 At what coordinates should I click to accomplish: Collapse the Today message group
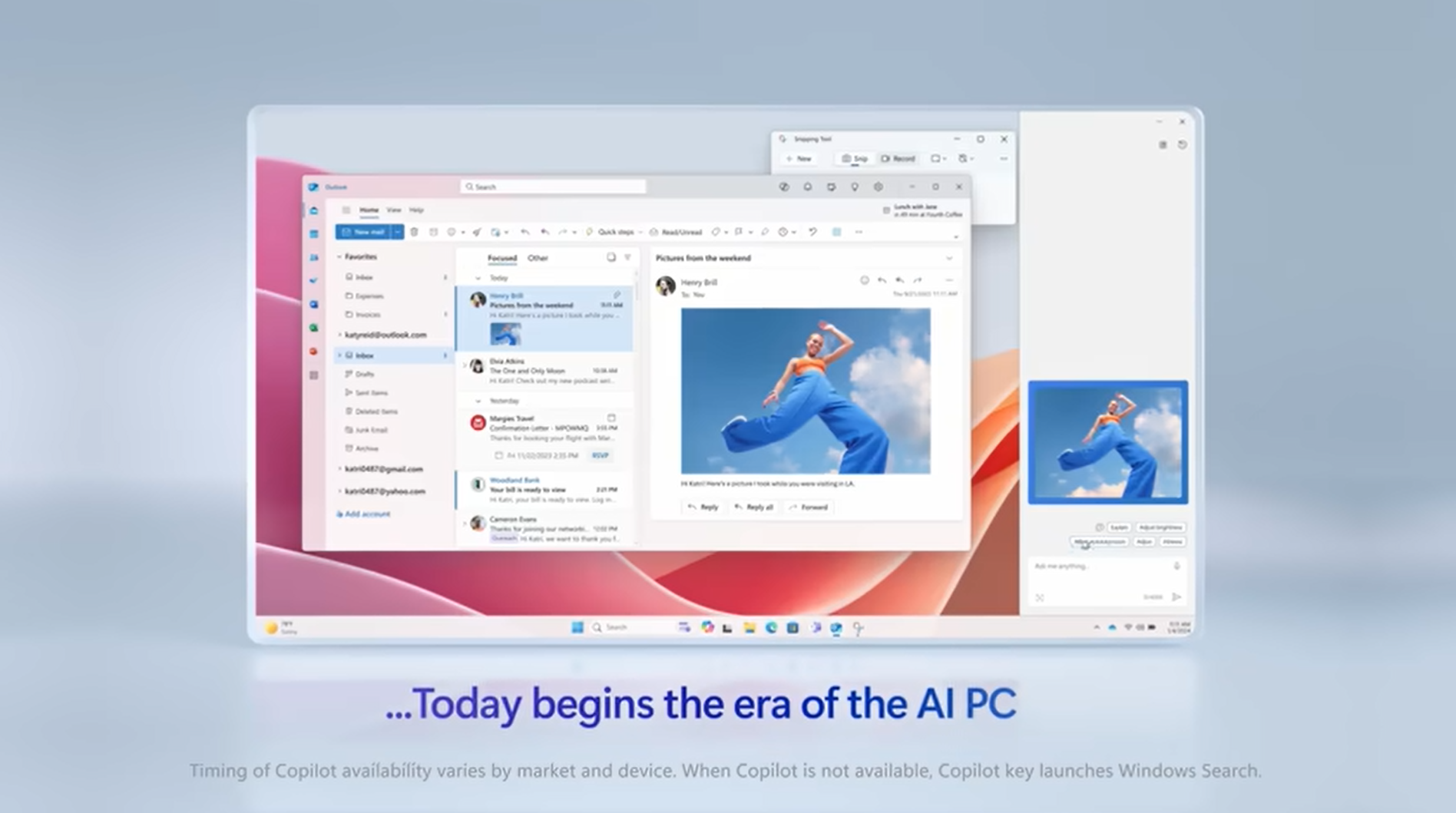pos(478,278)
